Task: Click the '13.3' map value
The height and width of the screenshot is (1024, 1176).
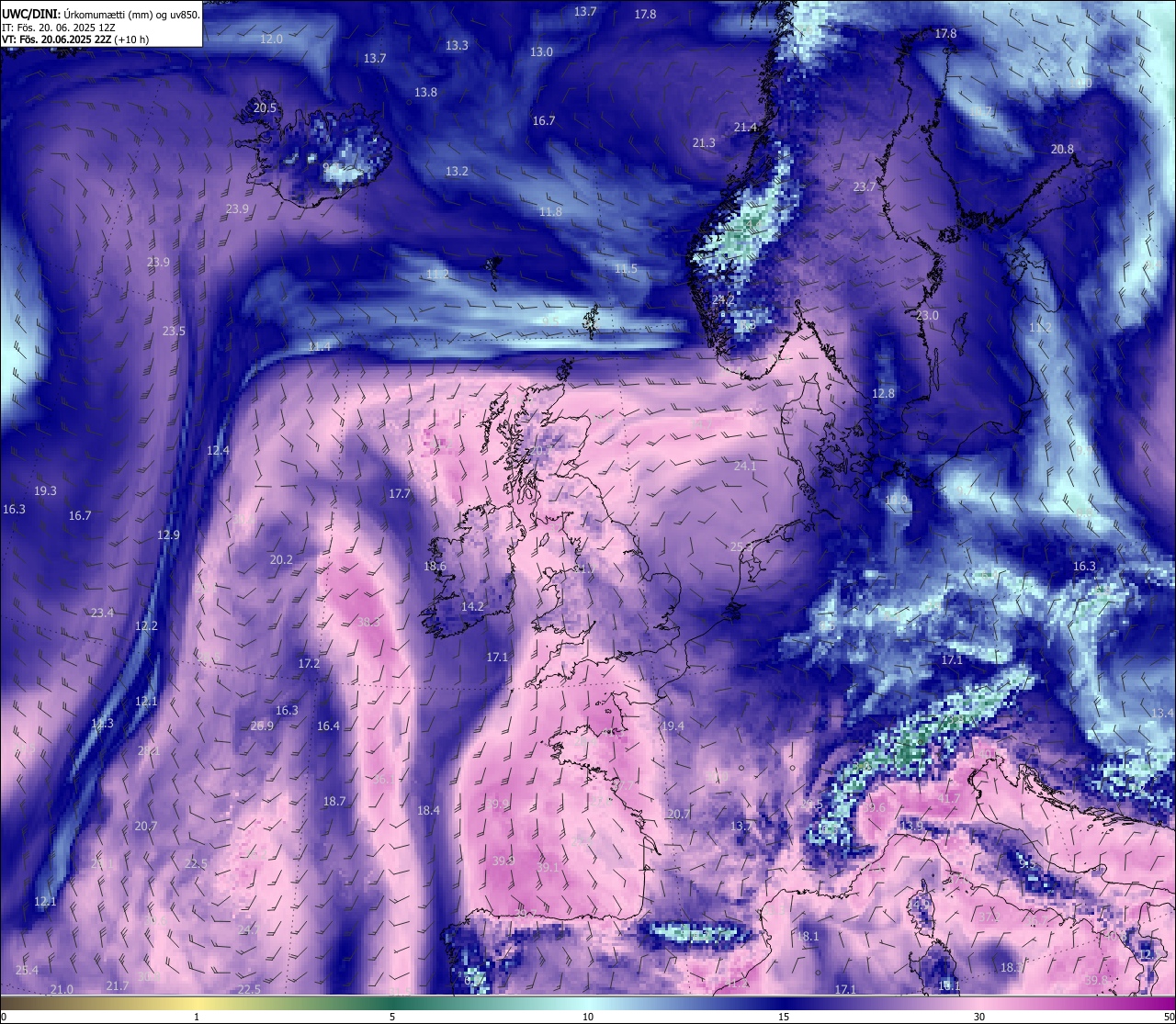Action: [457, 45]
